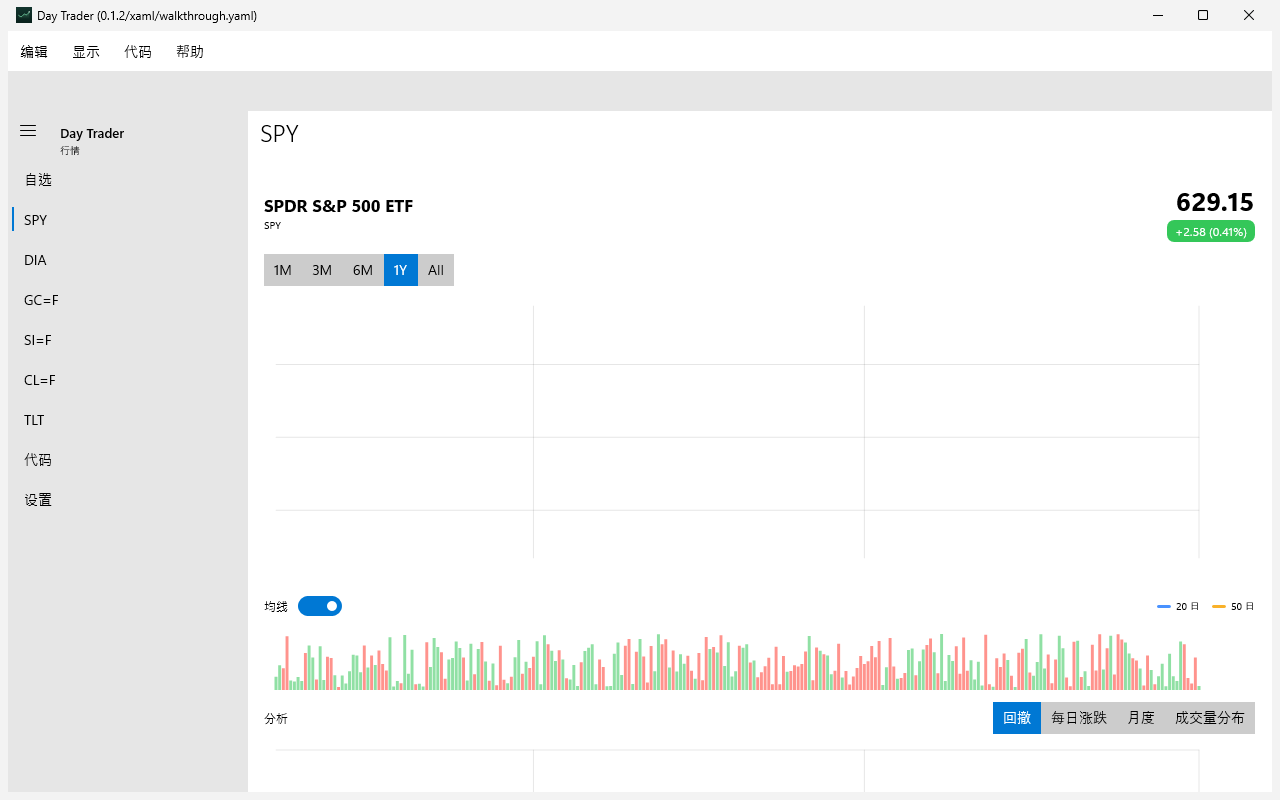Select the 1Y chart range
The height and width of the screenshot is (800, 1280).
pos(400,270)
